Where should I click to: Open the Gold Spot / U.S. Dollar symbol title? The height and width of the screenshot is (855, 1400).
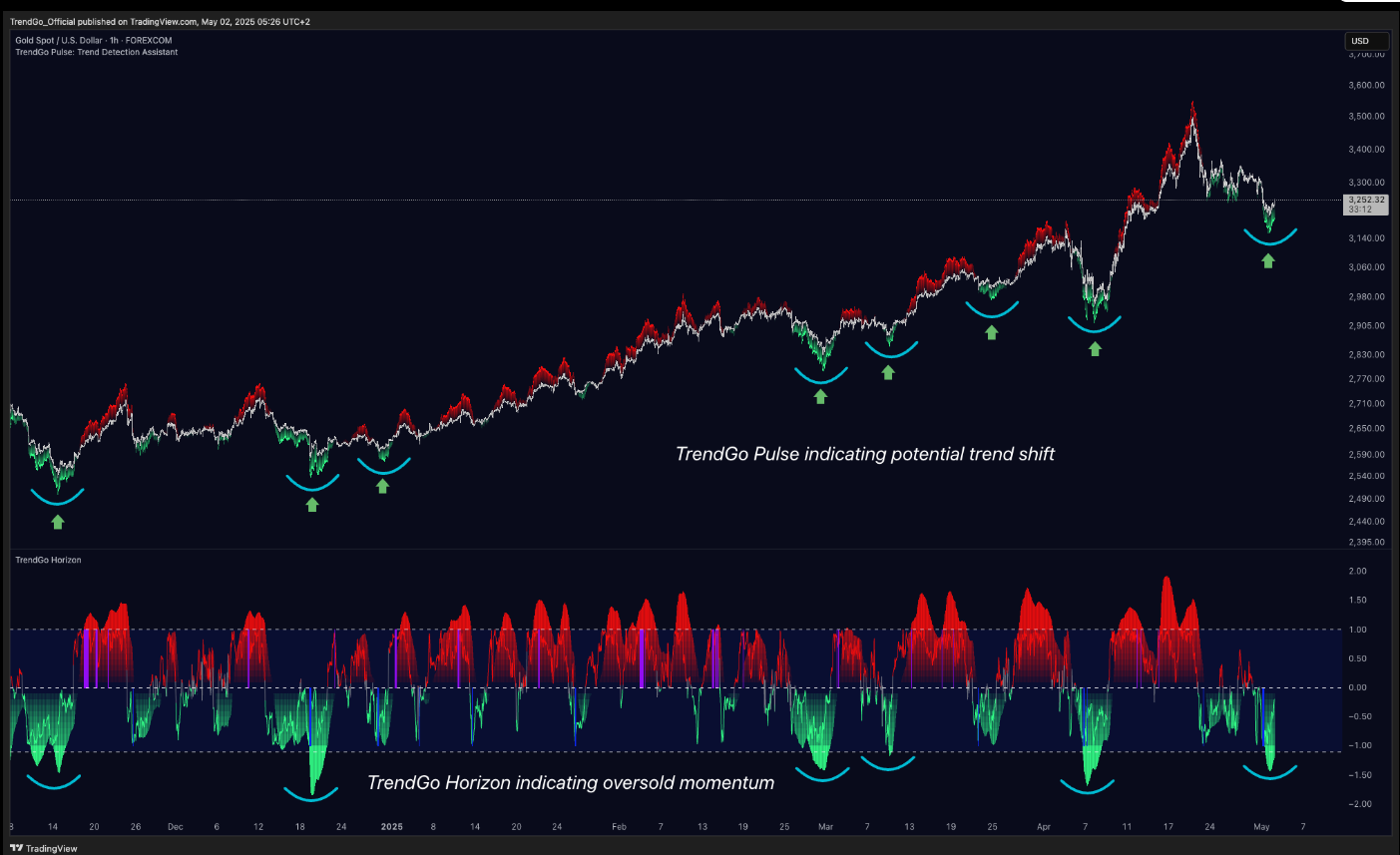93,41
